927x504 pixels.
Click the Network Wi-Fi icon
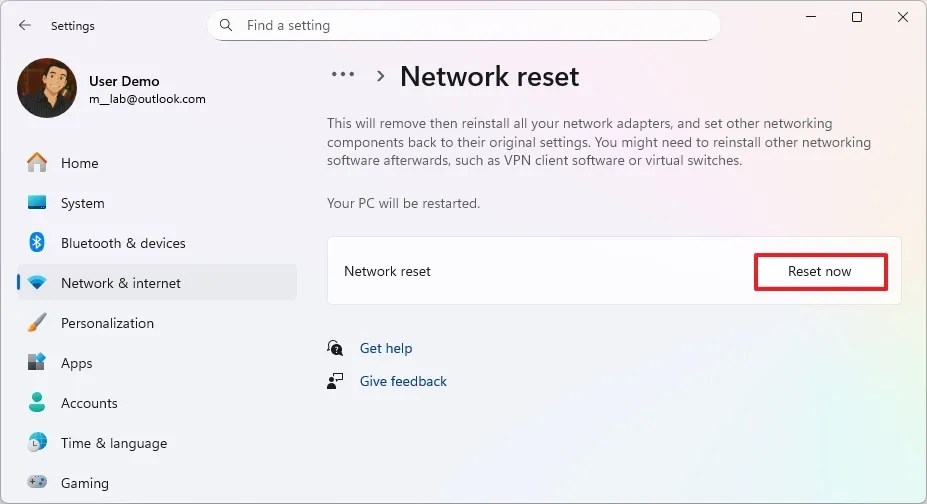click(x=37, y=283)
